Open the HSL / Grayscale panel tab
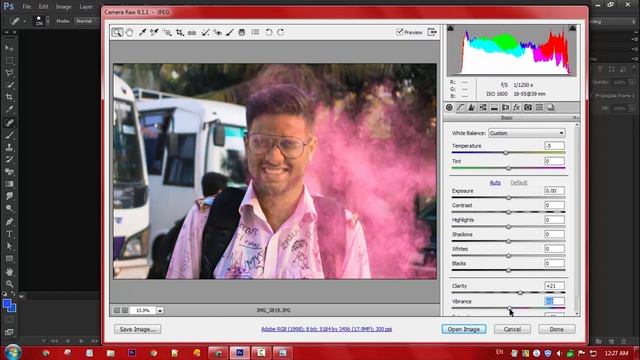The height and width of the screenshot is (360, 640). [x=483, y=107]
